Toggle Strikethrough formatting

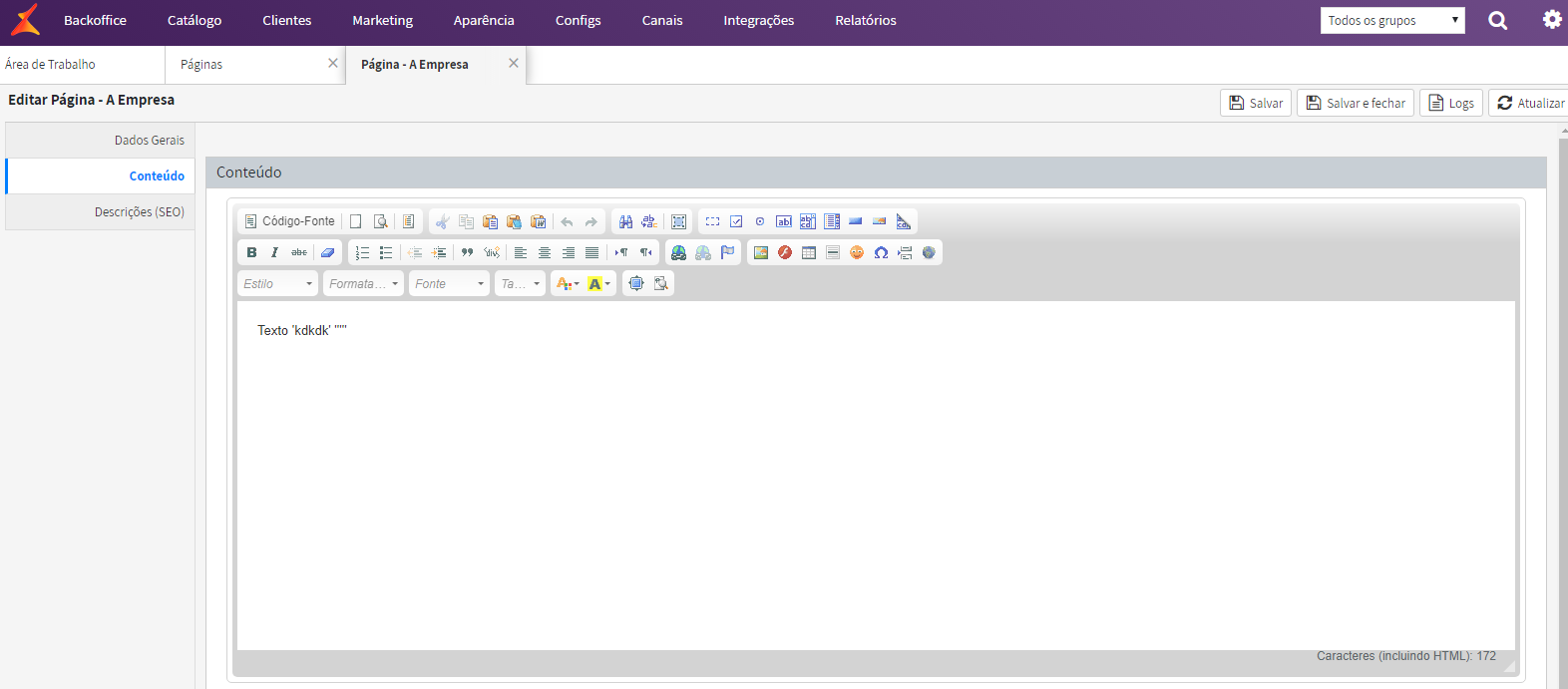(x=299, y=252)
